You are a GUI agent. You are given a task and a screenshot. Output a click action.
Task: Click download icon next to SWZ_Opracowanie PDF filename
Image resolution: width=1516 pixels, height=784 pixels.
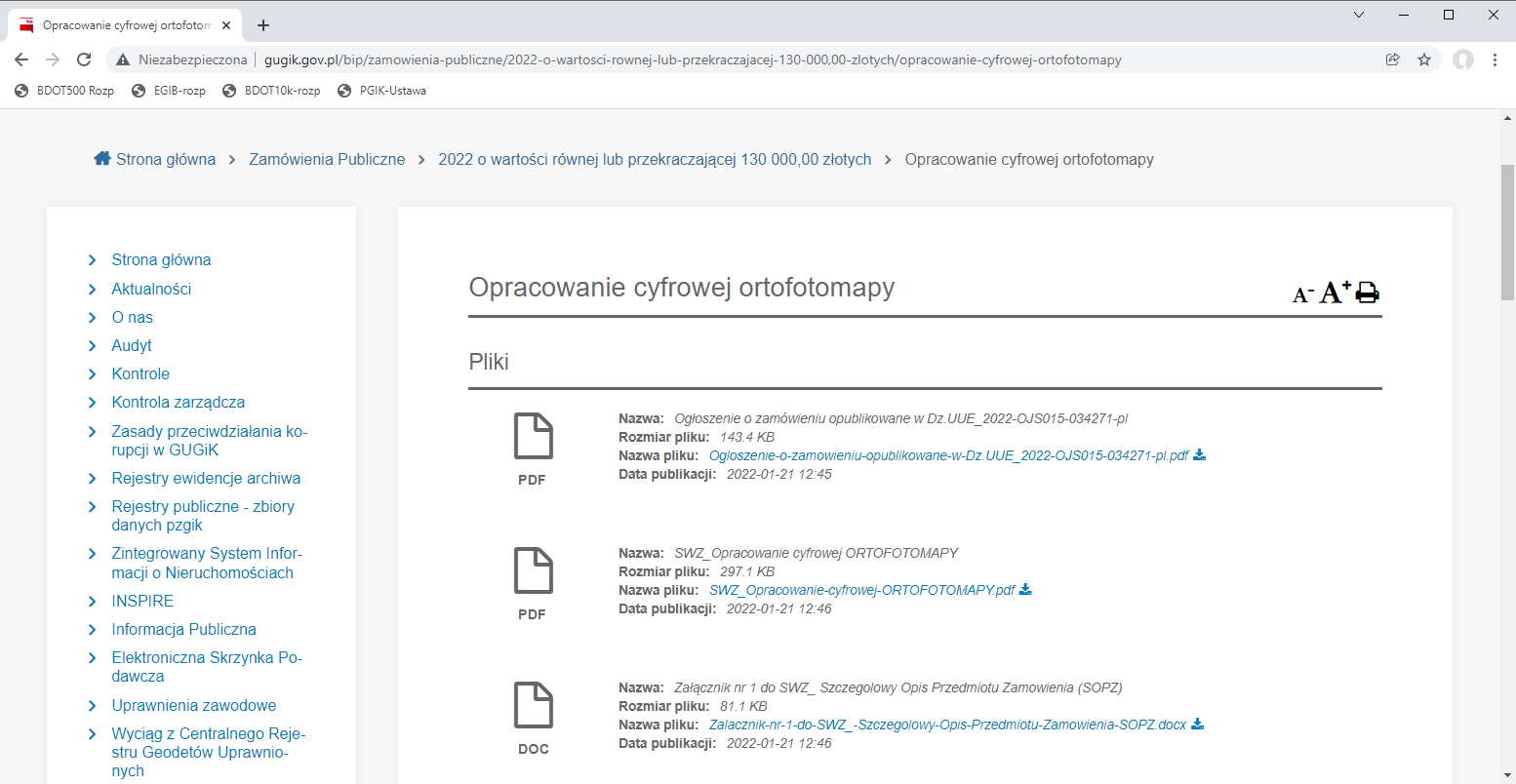(1025, 590)
